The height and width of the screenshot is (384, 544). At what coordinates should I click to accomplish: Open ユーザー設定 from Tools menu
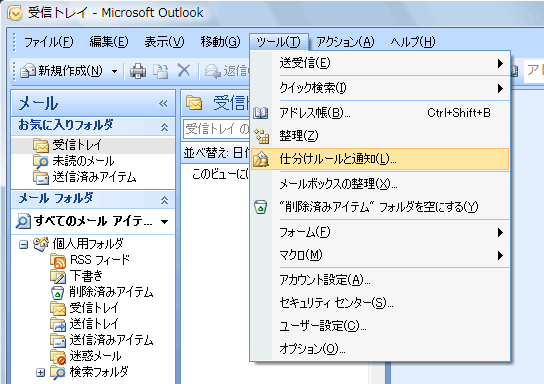[381, 326]
